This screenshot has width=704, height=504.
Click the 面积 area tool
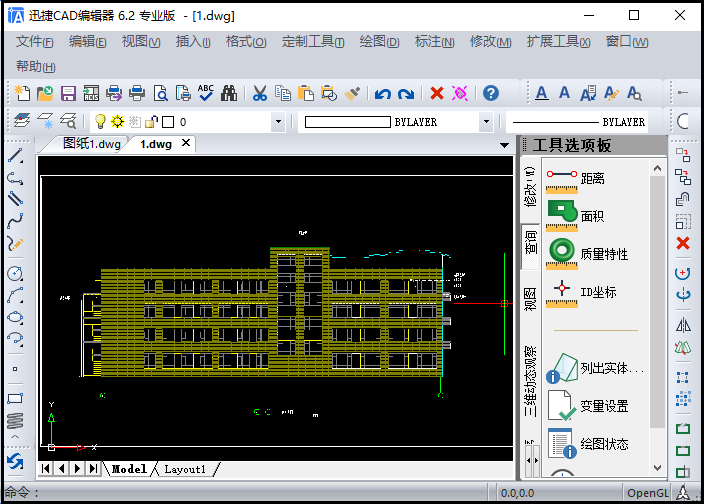coord(576,216)
